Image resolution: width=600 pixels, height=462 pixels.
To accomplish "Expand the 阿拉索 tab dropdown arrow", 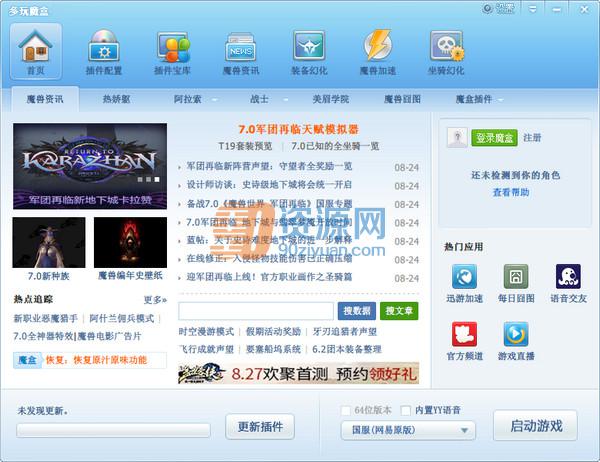I will 214,100.
